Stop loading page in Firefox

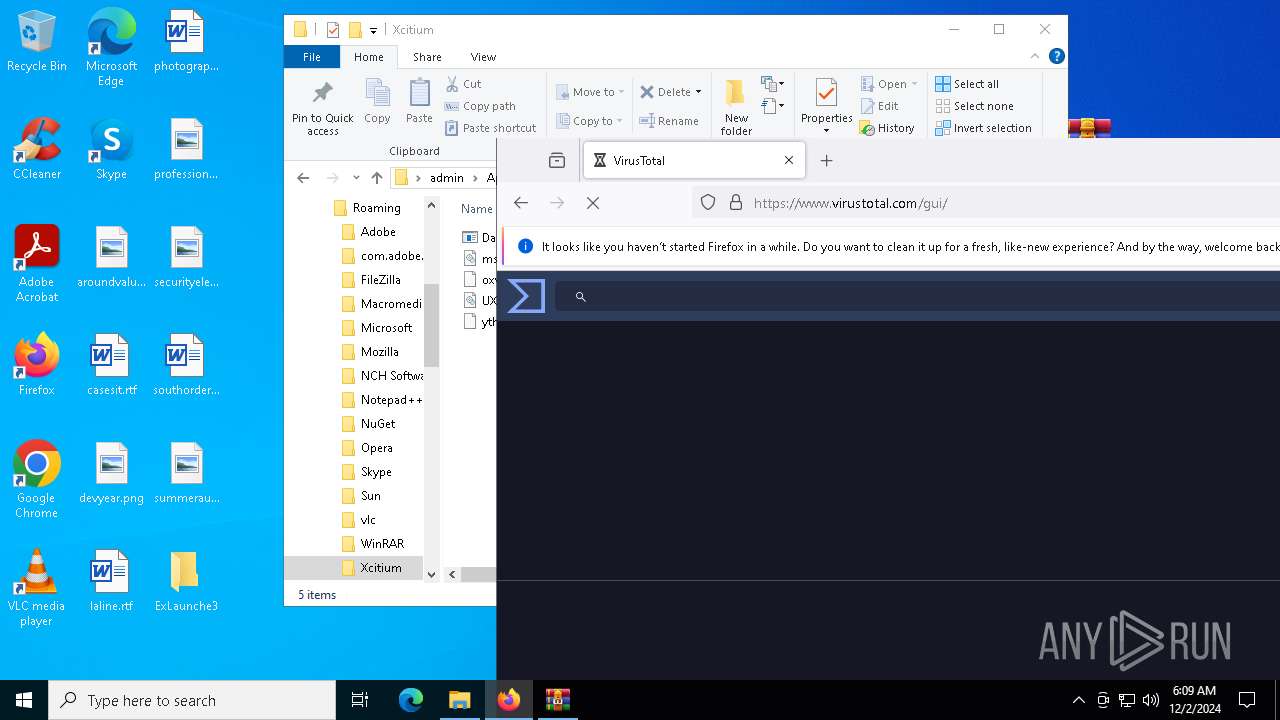[x=593, y=203]
